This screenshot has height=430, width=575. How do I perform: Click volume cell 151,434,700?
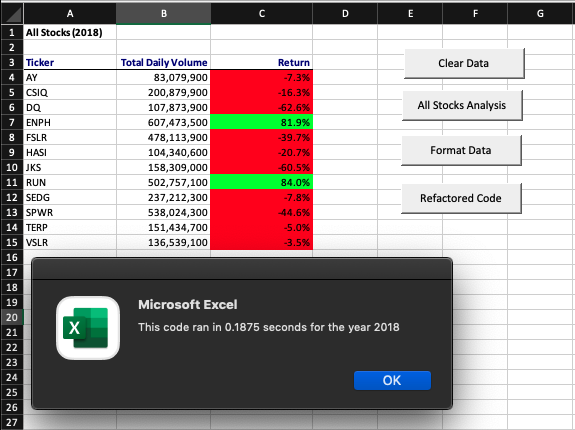pyautogui.click(x=164, y=227)
